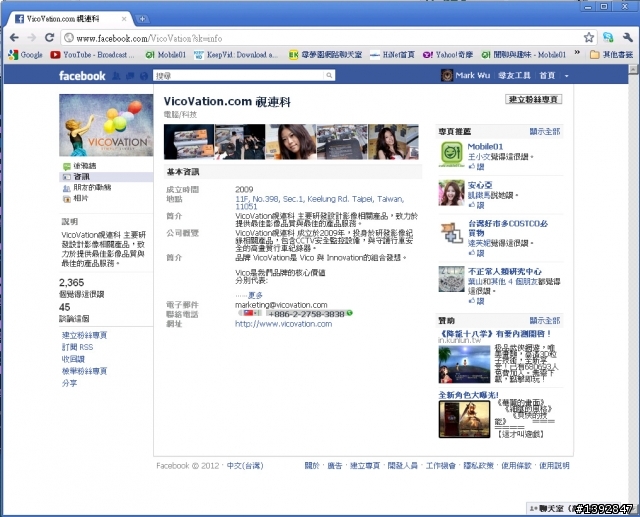Bookmark this page with the star icon
This screenshot has height=517, width=640.
tap(589, 38)
